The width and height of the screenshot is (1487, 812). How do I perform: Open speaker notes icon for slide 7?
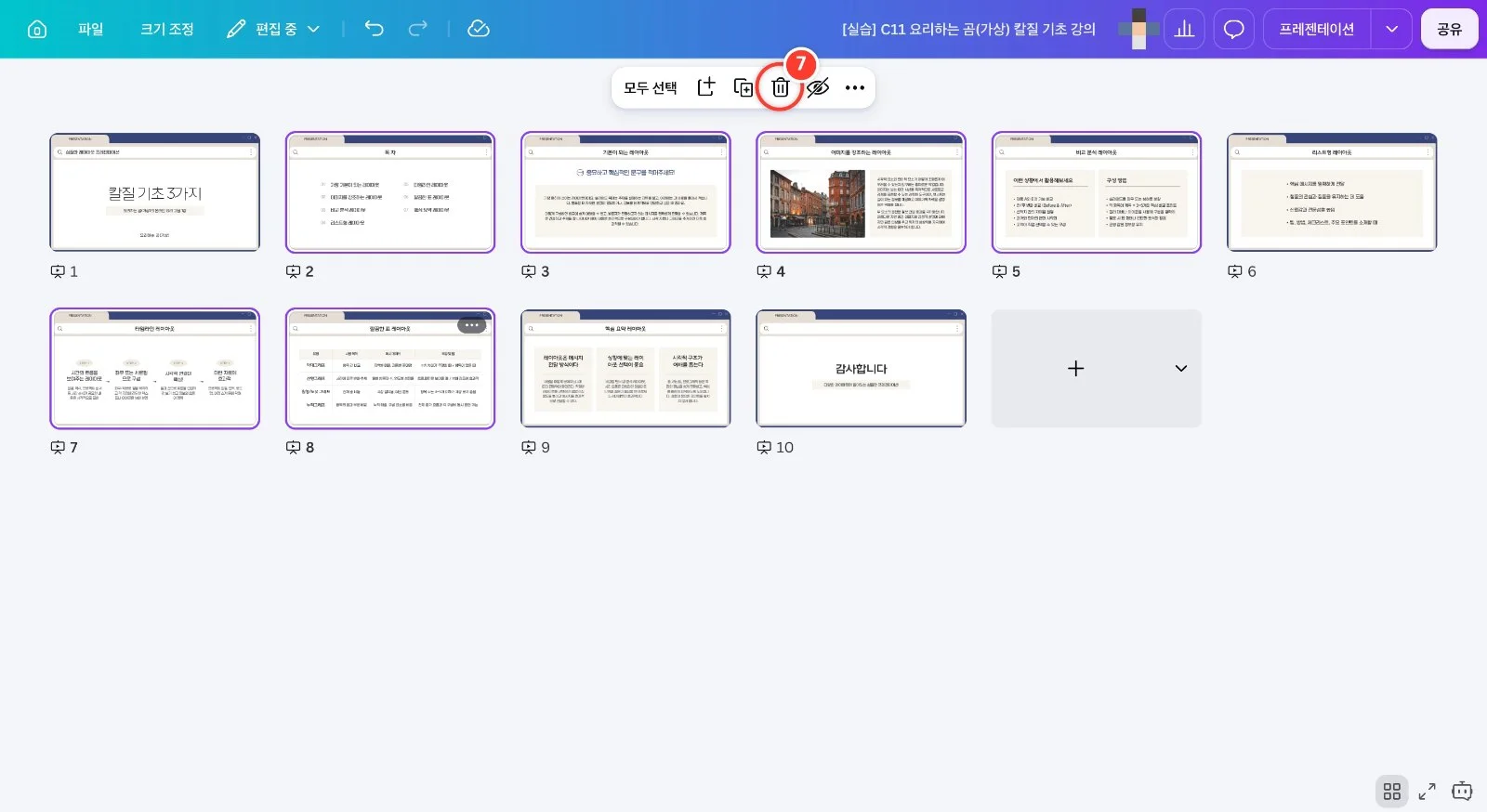coord(58,447)
